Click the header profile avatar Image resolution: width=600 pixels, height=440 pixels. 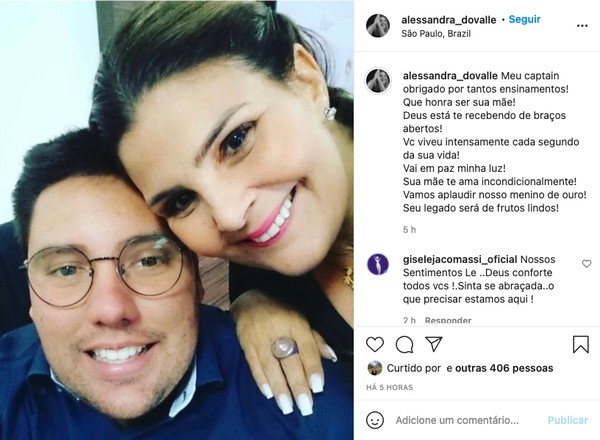click(378, 26)
